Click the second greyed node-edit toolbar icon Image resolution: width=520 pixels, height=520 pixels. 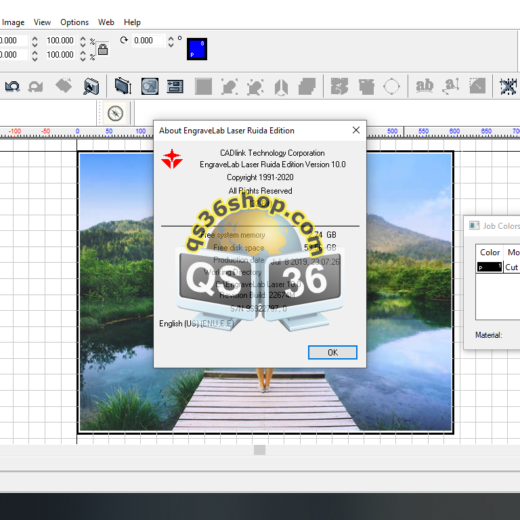(x=255, y=87)
